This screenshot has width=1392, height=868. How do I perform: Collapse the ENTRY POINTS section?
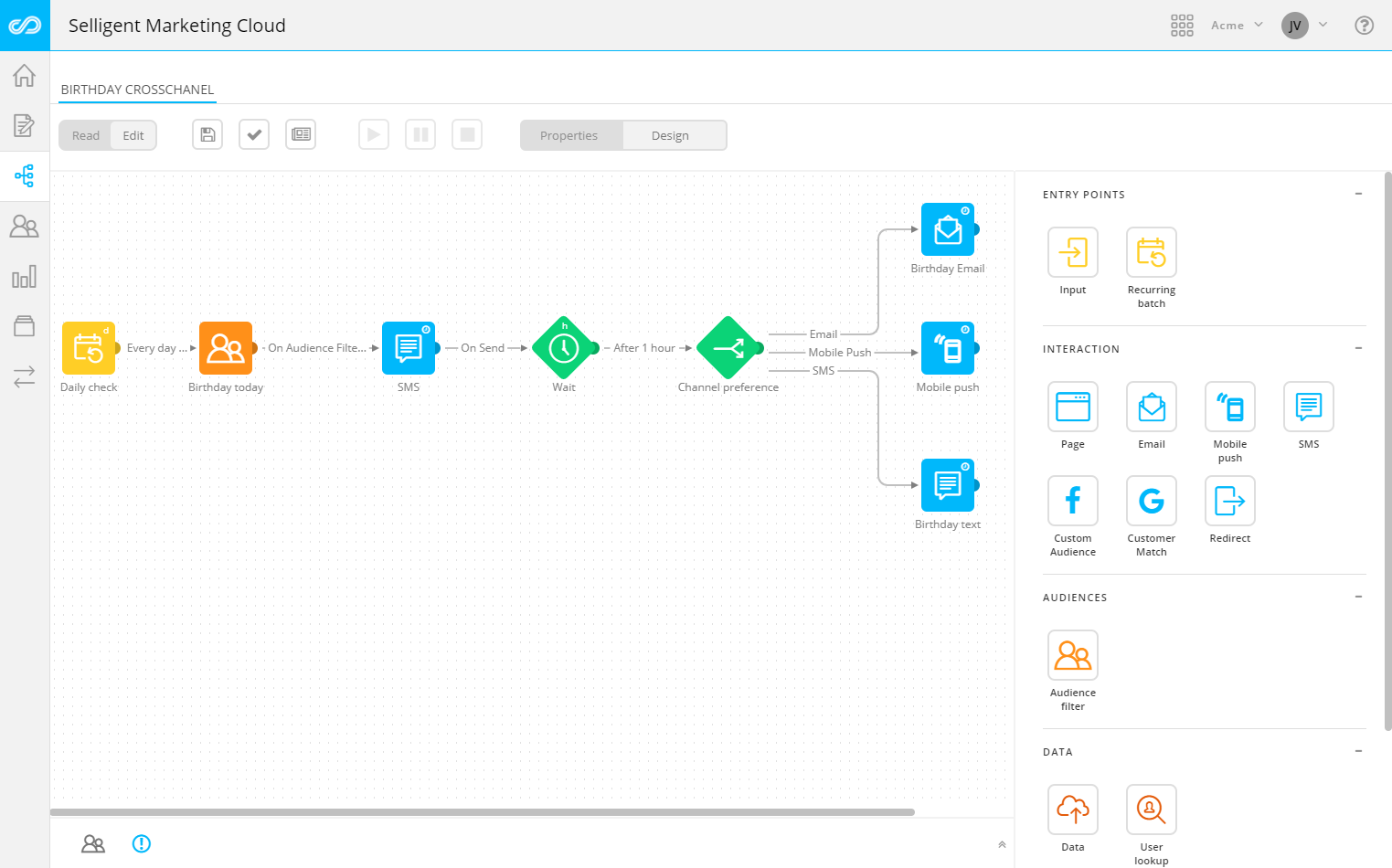pyautogui.click(x=1358, y=194)
